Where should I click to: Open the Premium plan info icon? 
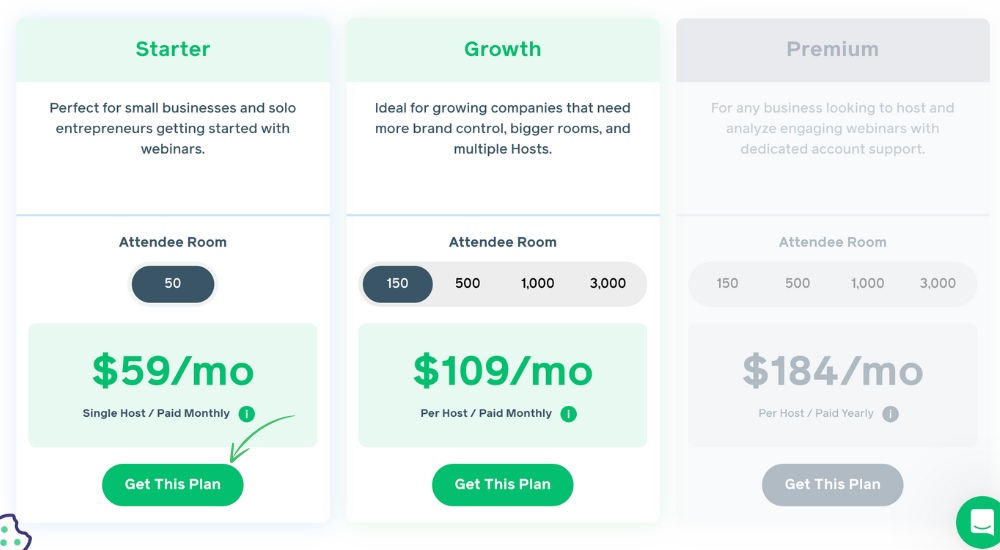890,413
